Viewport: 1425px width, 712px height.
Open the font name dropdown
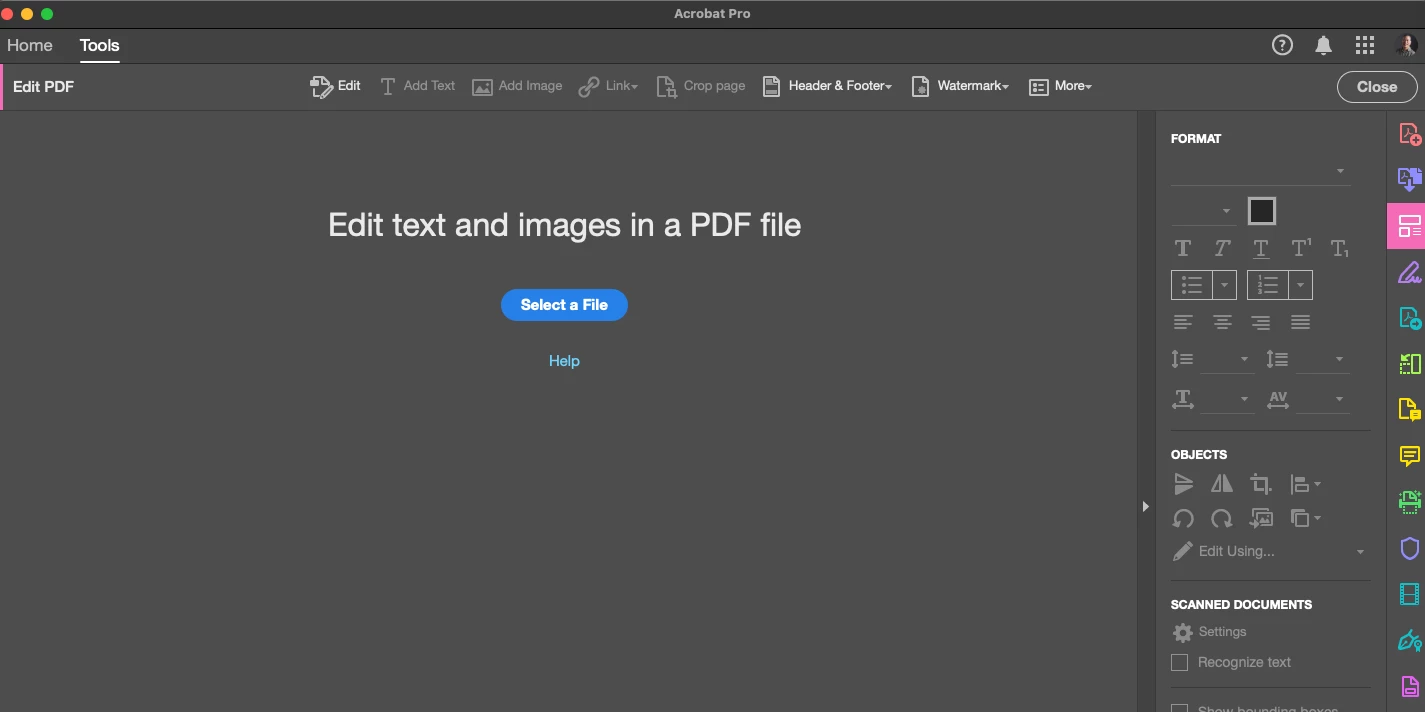tap(1260, 171)
